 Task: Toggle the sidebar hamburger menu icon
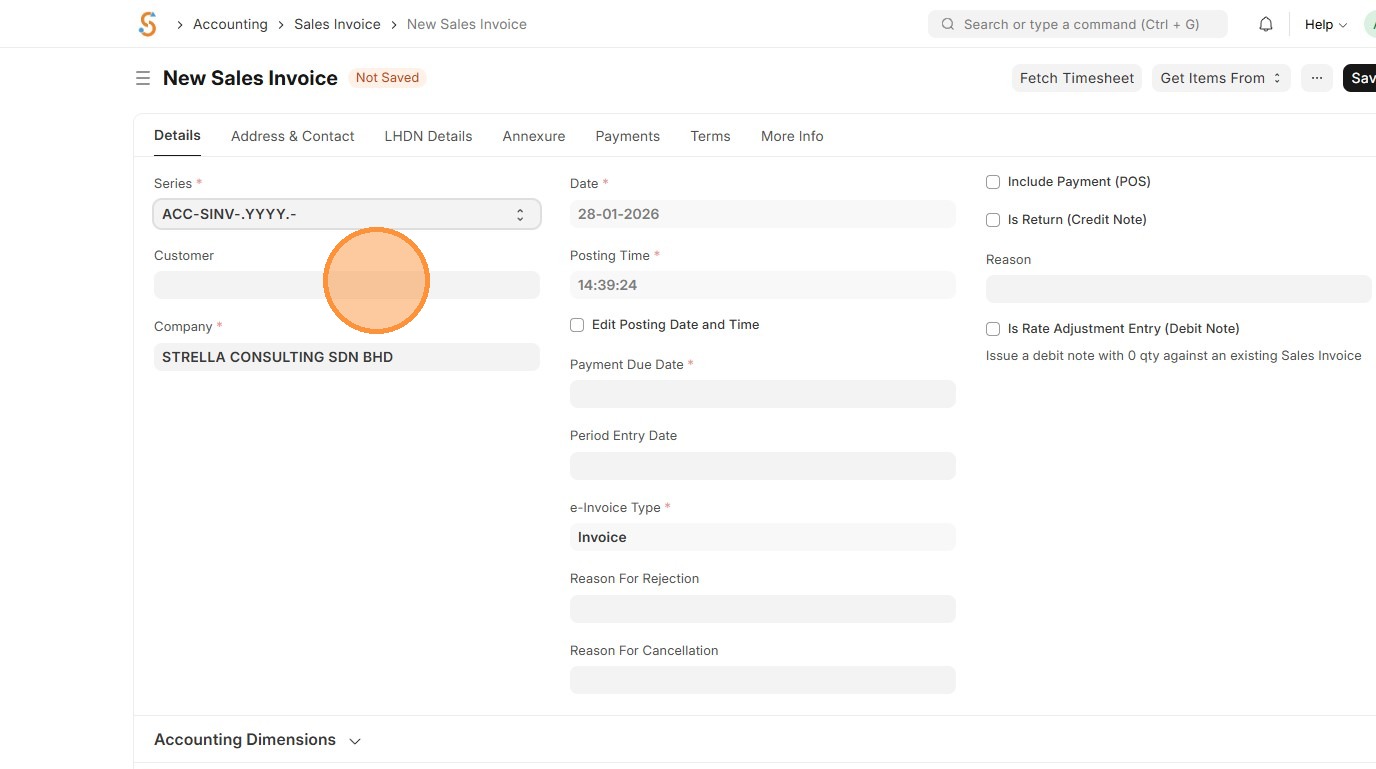coord(143,78)
